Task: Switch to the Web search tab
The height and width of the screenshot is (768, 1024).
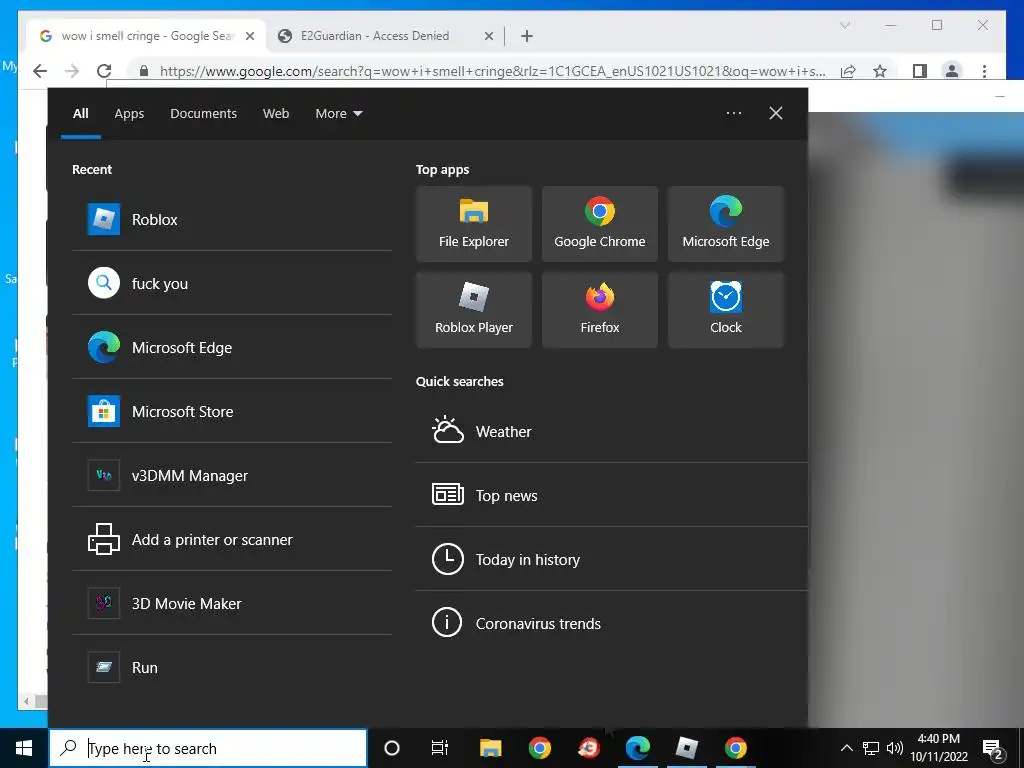Action: pos(276,114)
